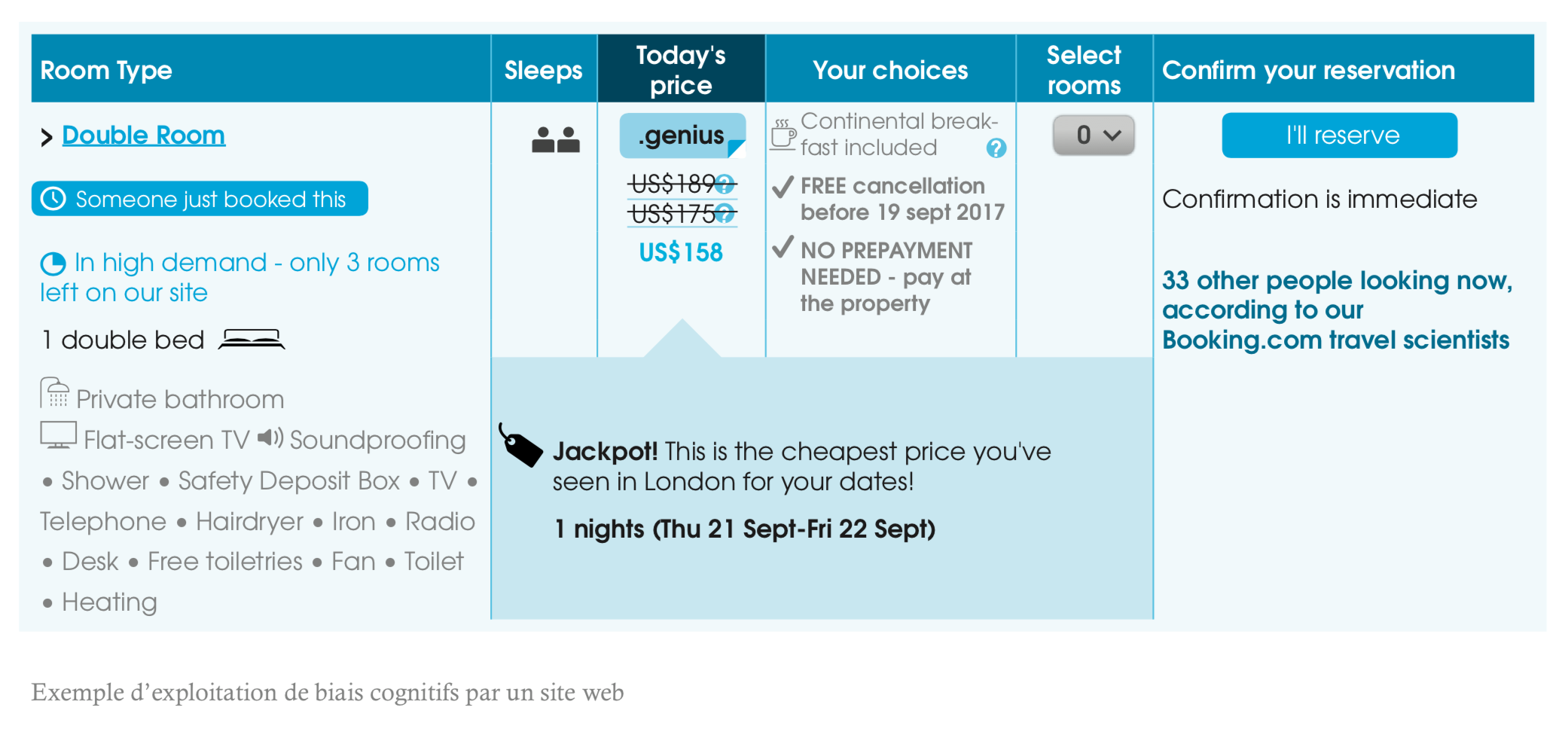The height and width of the screenshot is (729, 1568).
Task: Open the Double Room link
Action: pyautogui.click(x=143, y=136)
